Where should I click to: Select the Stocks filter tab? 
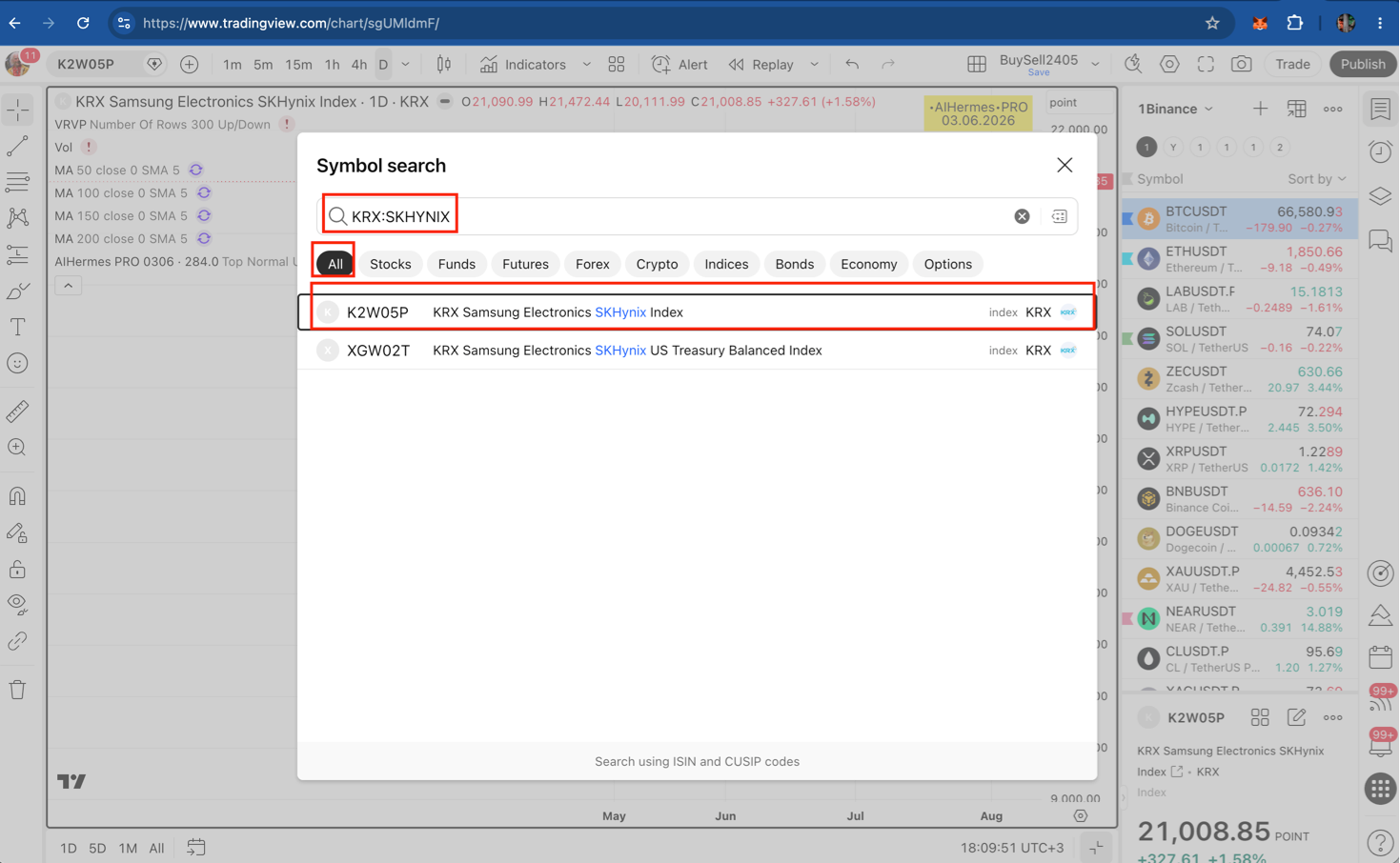coord(390,264)
